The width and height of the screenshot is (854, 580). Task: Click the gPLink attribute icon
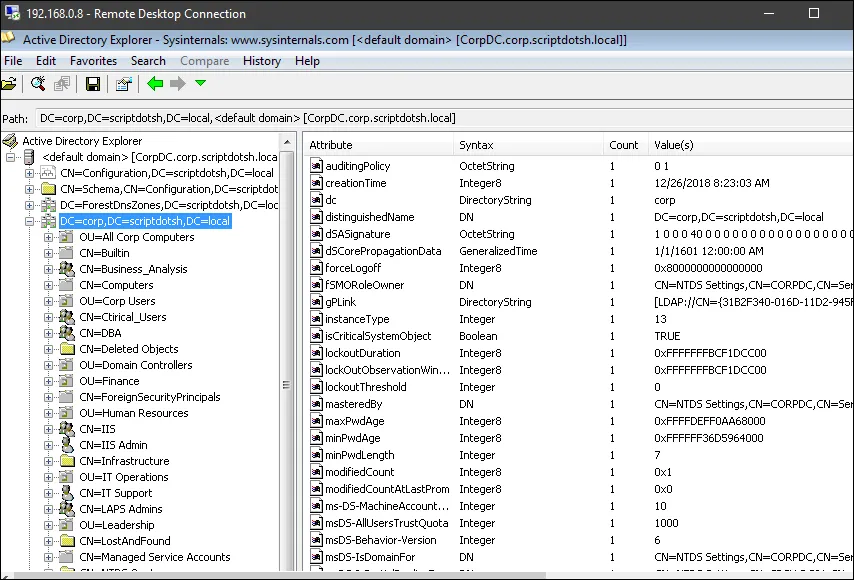pos(316,302)
